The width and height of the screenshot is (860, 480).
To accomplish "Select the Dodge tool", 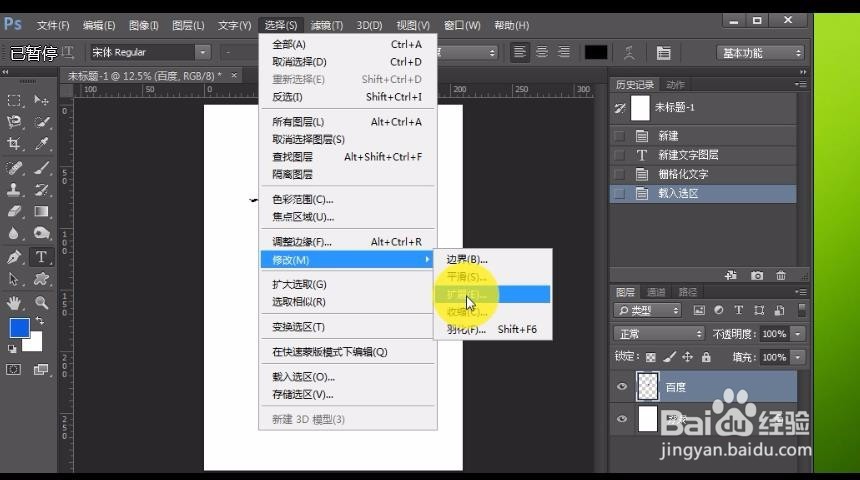I will click(41, 233).
